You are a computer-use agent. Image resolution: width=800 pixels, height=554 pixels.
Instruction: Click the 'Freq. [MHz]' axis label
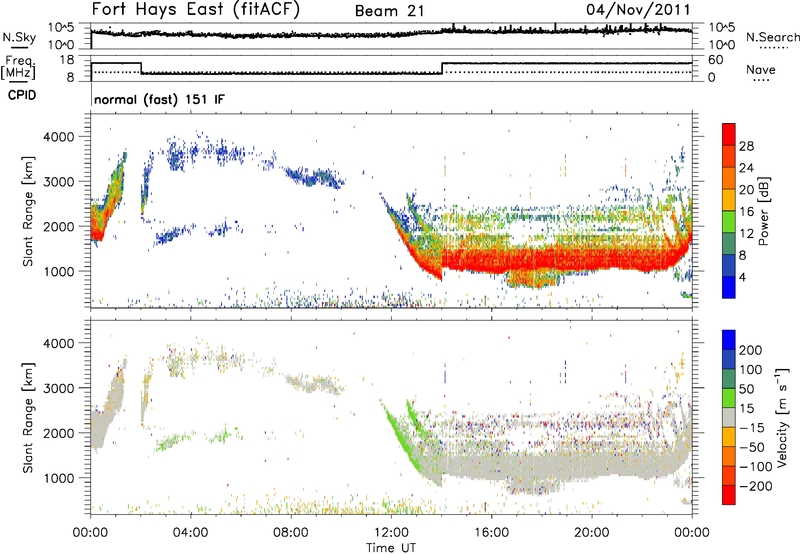18,67
